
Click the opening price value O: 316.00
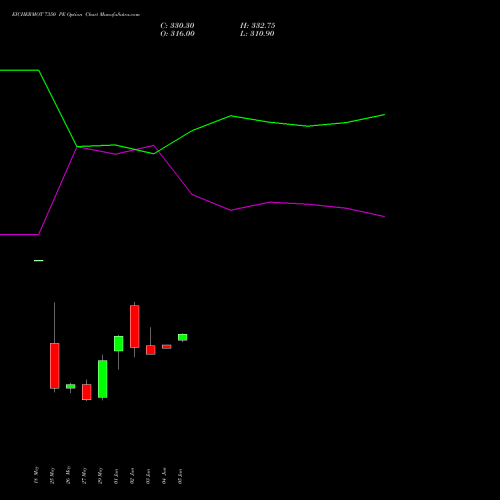pyautogui.click(x=177, y=34)
